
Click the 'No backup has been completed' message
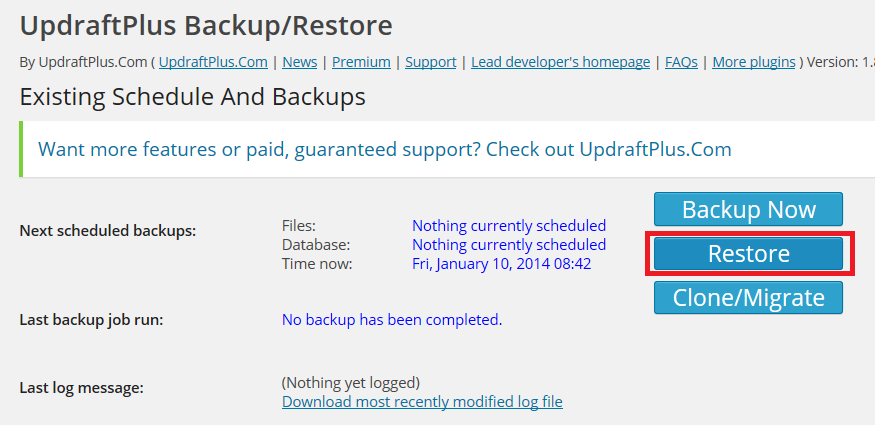point(392,320)
